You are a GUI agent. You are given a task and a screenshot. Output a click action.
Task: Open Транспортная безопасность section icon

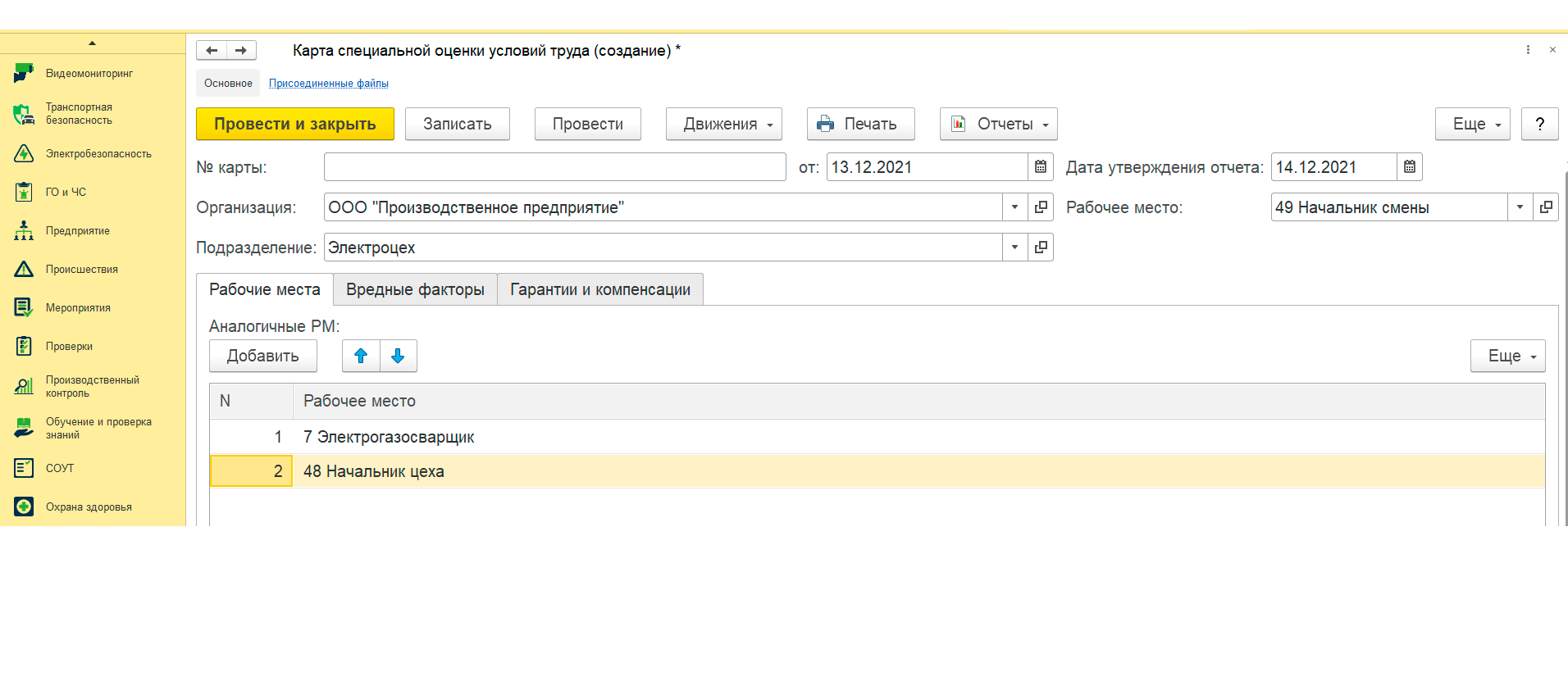(x=24, y=114)
